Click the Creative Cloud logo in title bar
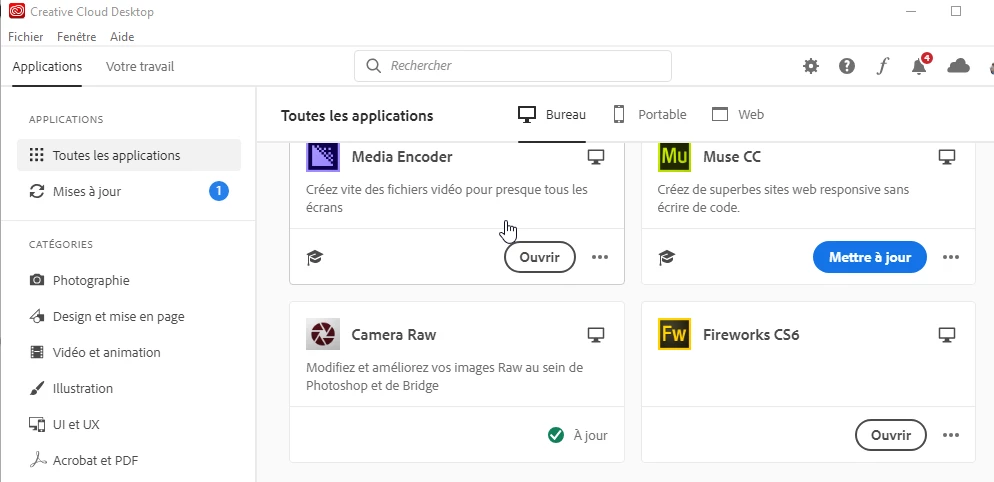 17,11
